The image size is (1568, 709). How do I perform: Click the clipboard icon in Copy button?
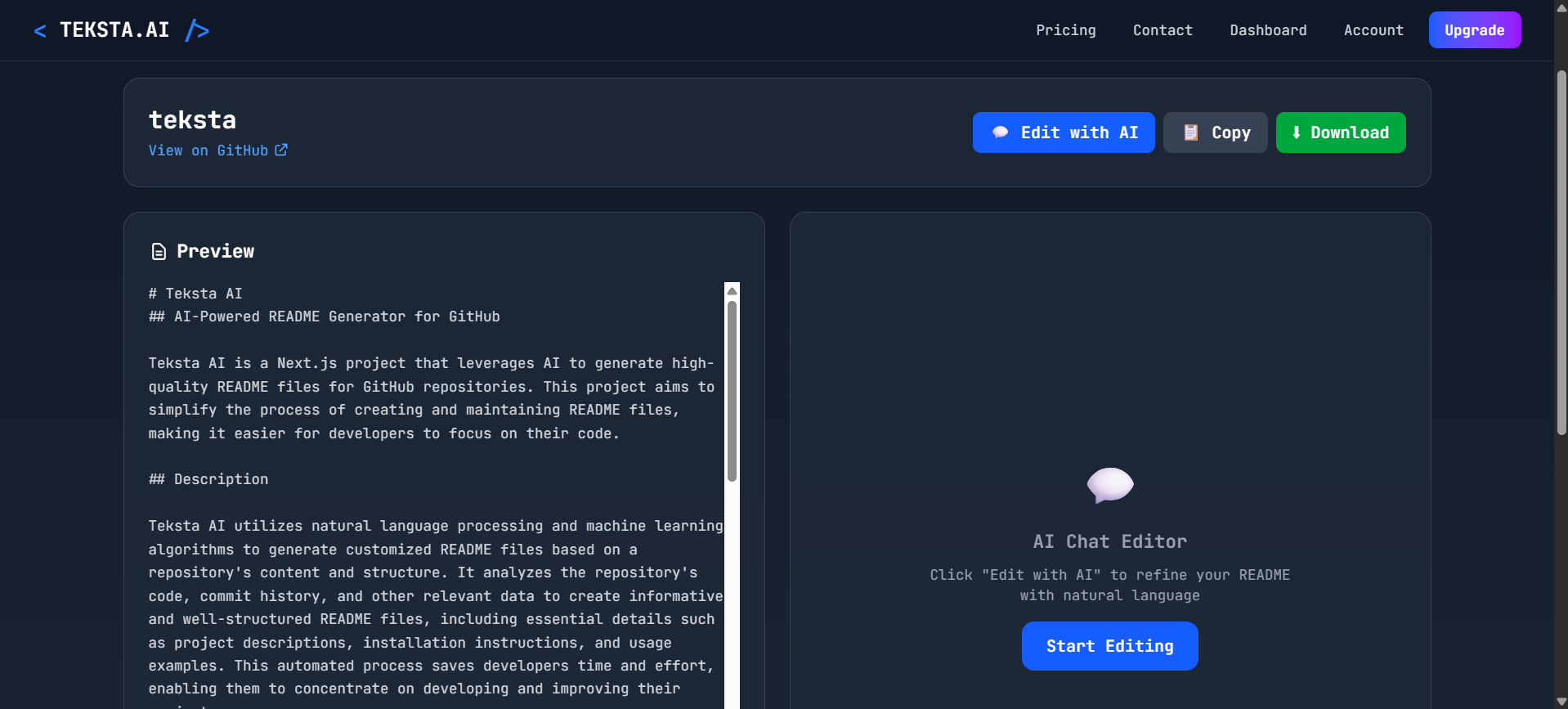point(1191,132)
